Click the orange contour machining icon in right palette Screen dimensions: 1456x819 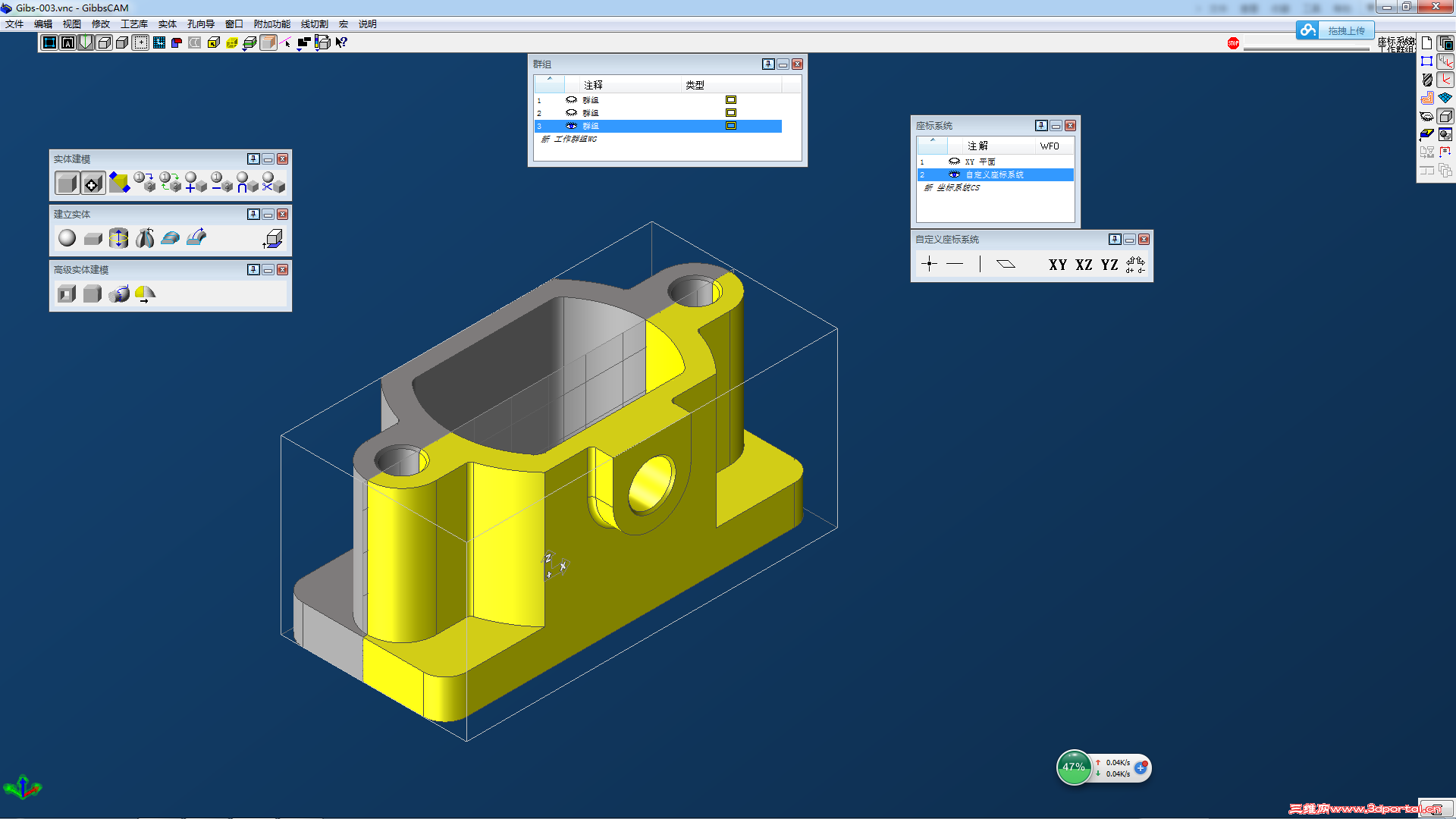(x=1427, y=98)
